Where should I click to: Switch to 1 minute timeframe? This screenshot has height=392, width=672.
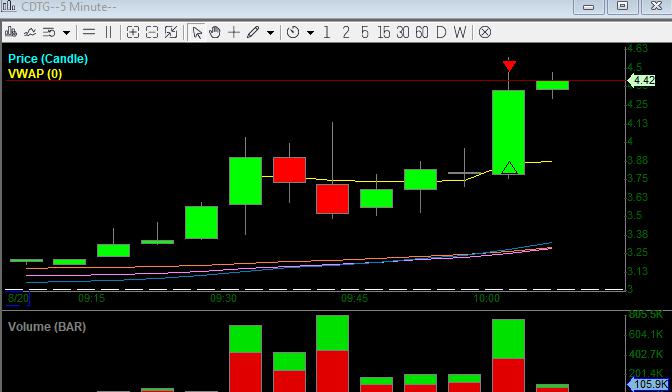327,32
